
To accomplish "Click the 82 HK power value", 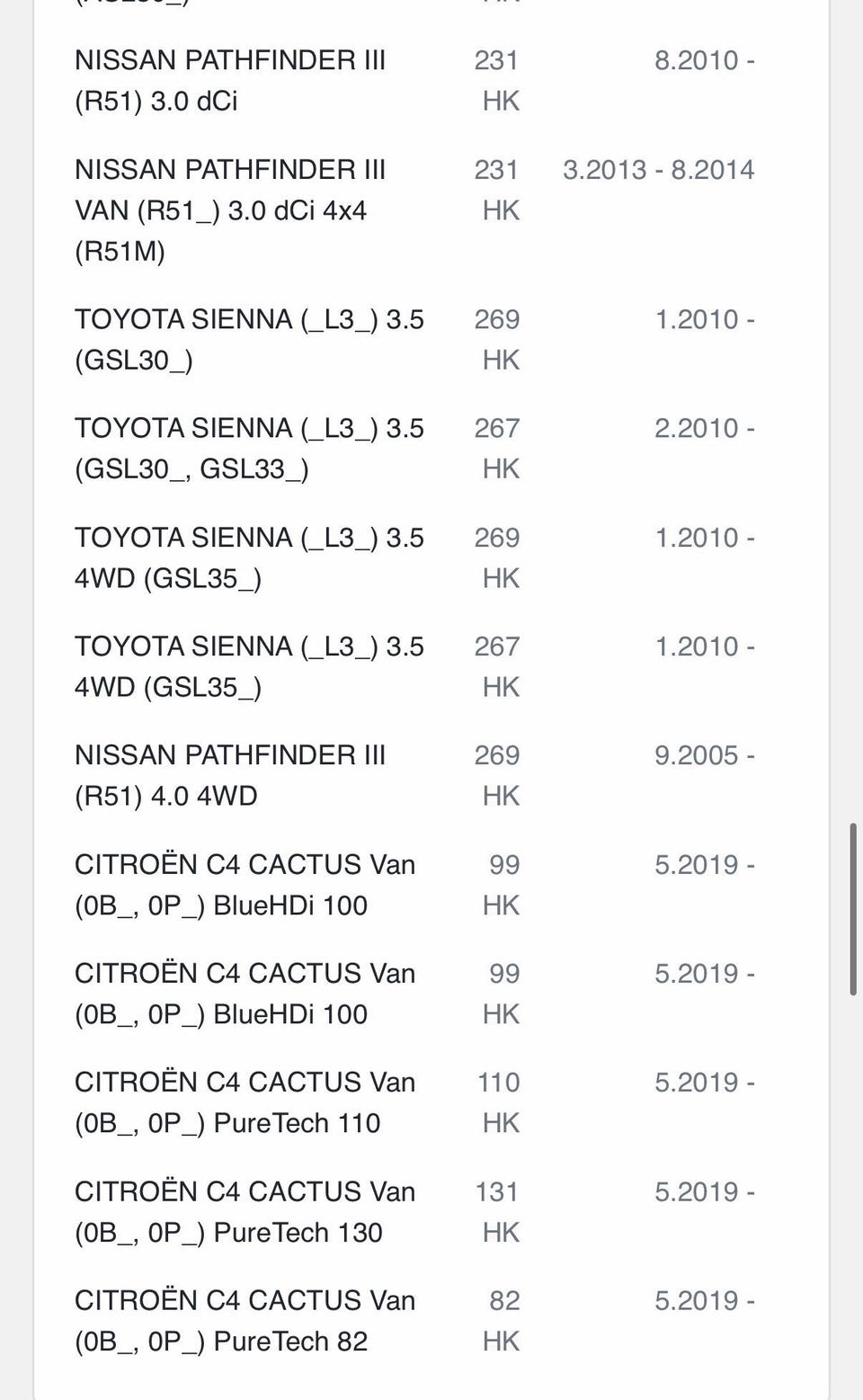I will 502,1321.
